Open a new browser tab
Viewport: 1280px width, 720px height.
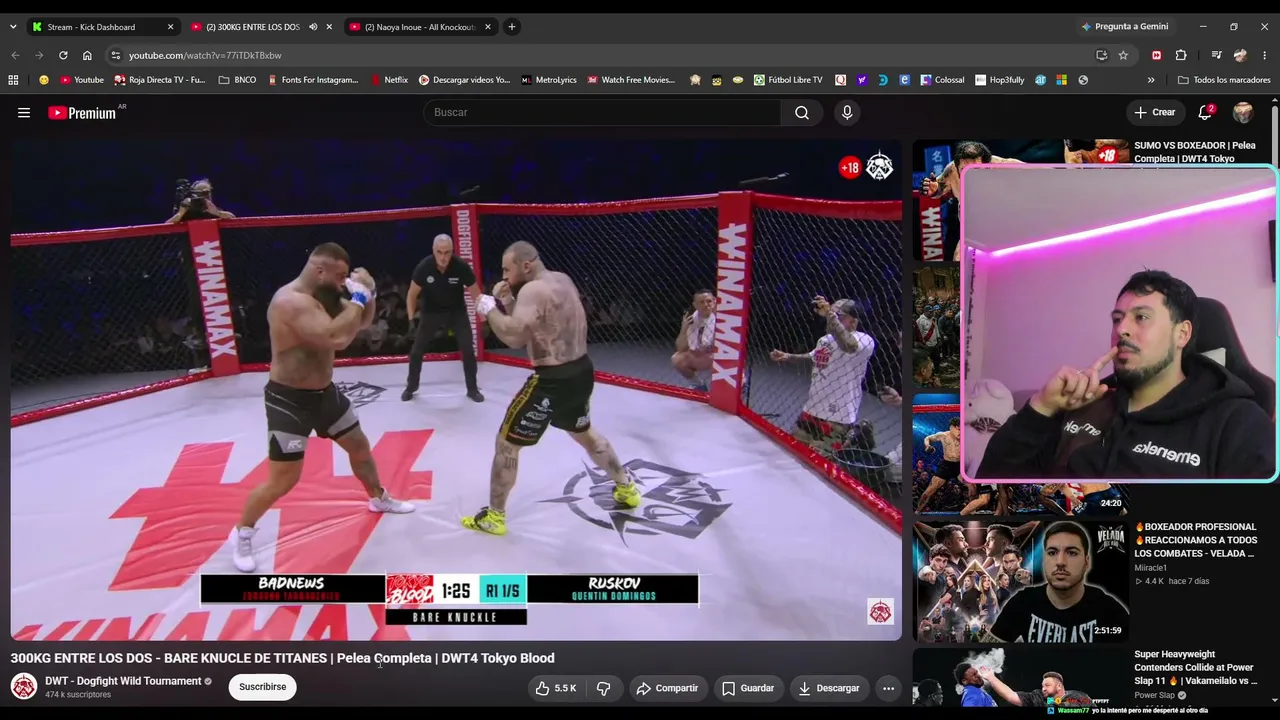click(x=511, y=27)
